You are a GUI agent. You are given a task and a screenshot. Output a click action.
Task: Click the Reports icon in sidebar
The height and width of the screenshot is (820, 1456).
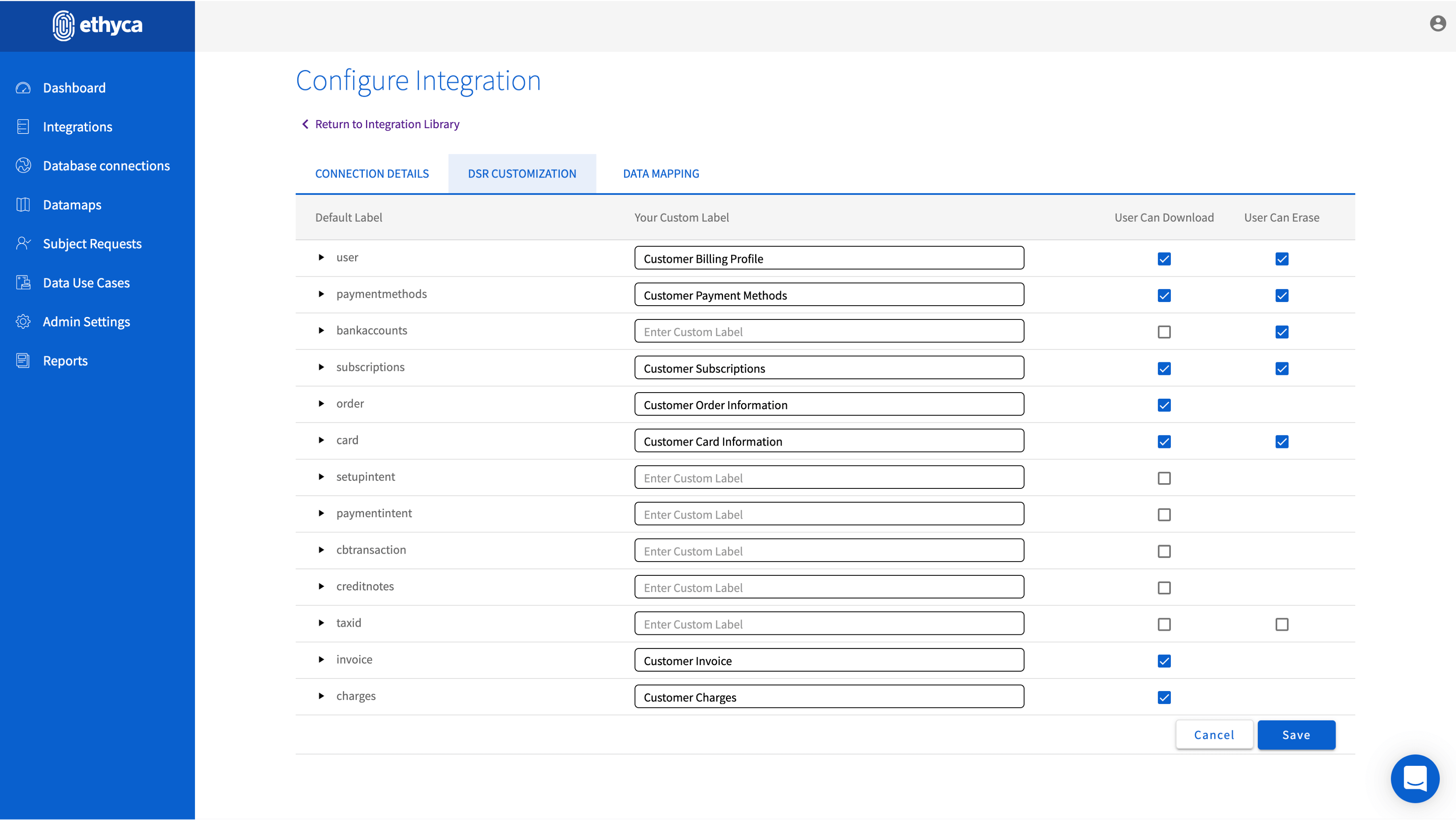pos(23,361)
